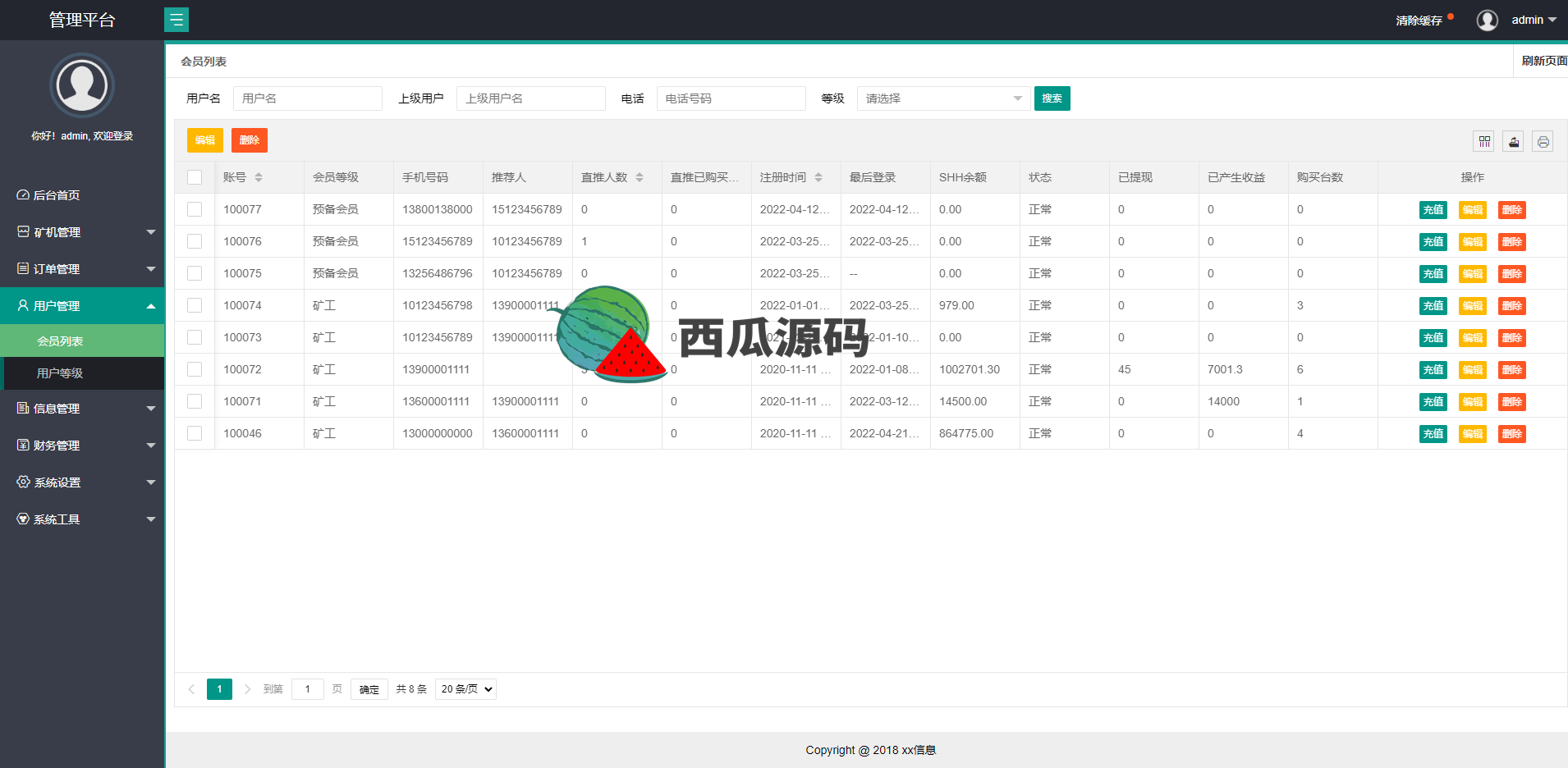Viewport: 1568px width, 768px height.
Task: Expand 系统设置 menu
Action: (x=82, y=482)
